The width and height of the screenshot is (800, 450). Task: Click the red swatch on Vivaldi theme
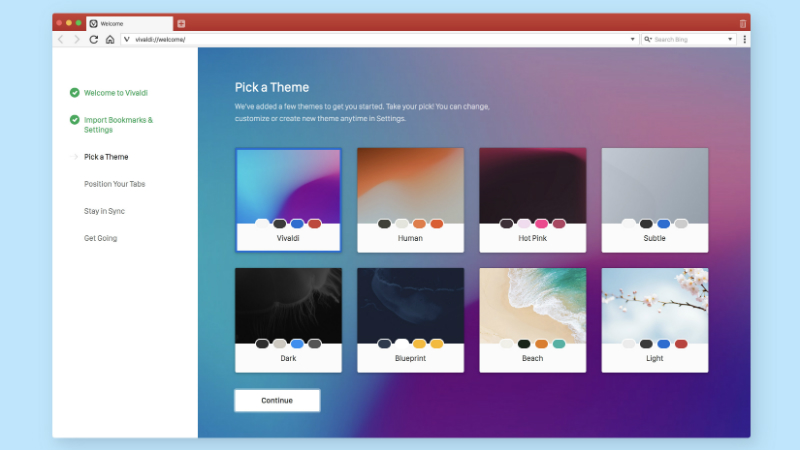click(315, 223)
